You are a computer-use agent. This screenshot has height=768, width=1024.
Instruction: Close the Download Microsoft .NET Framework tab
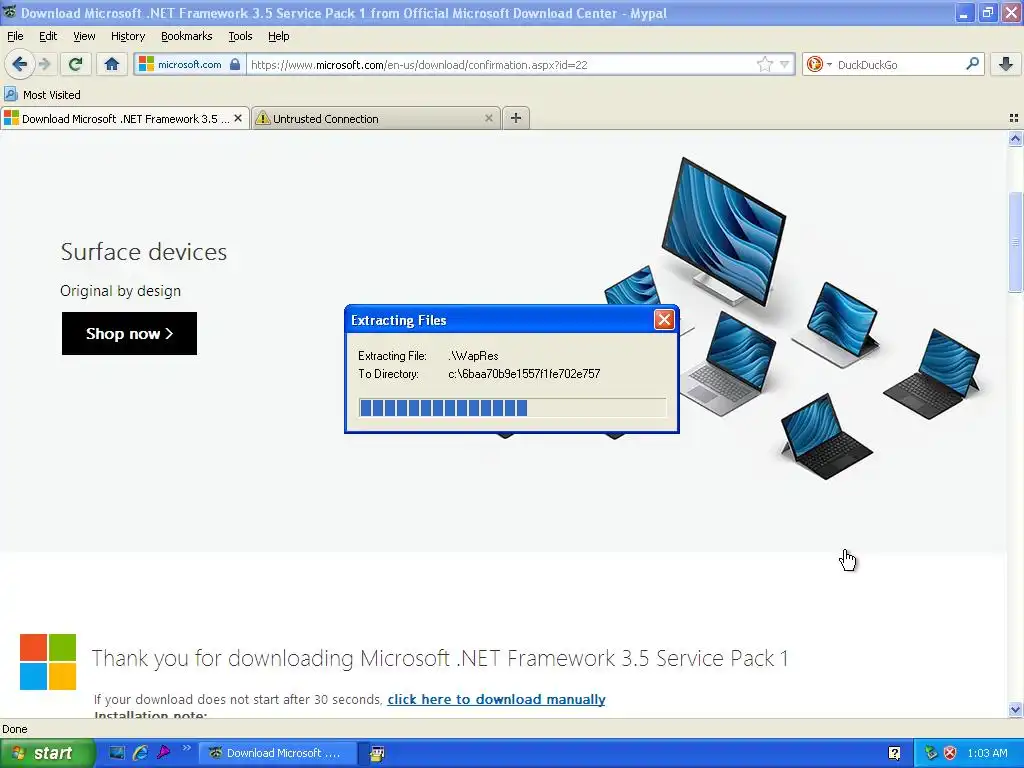(238, 118)
